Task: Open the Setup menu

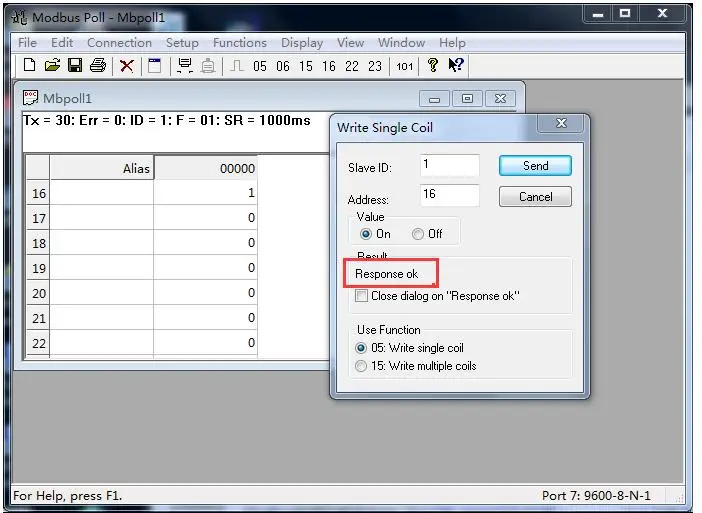Action: (x=182, y=43)
